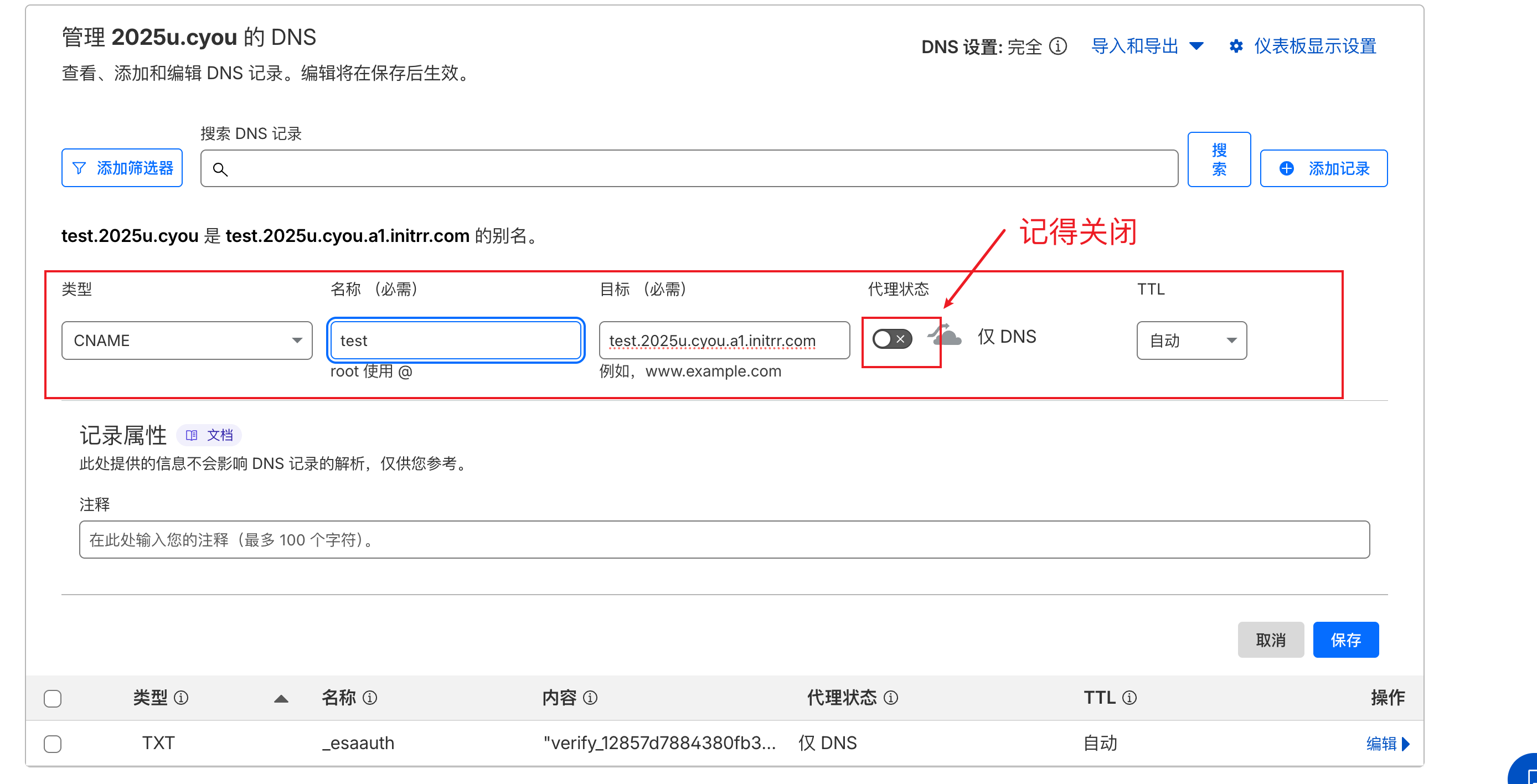Open the 文档 documentation link badge
The width and height of the screenshot is (1537, 784).
point(209,435)
